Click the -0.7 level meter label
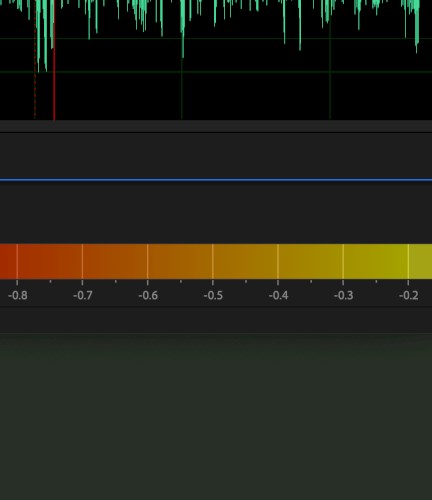The height and width of the screenshot is (500, 432). [83, 295]
